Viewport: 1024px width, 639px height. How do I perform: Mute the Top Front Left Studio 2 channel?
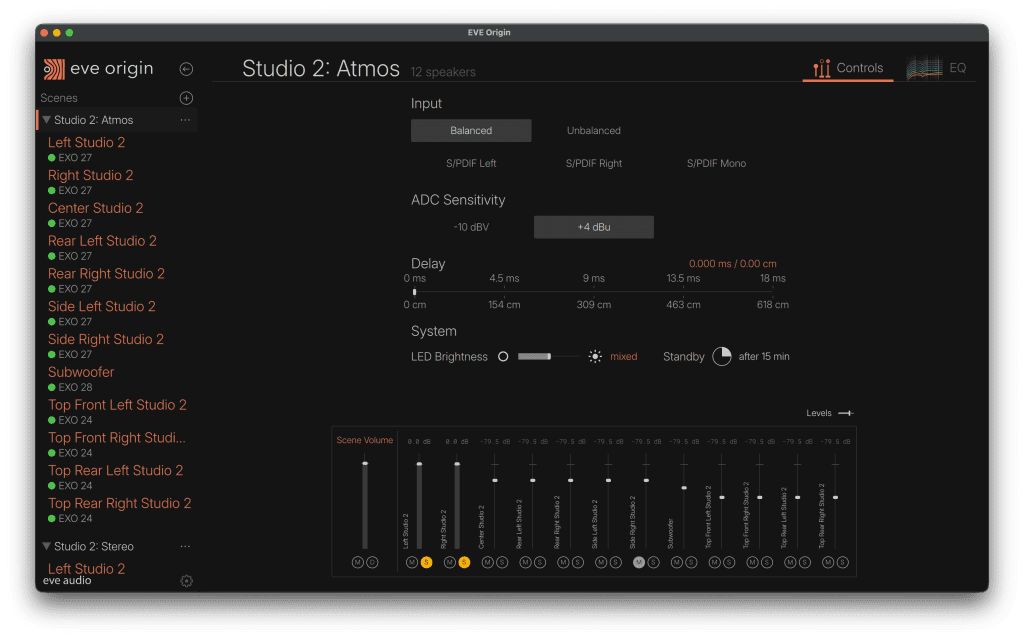coord(714,562)
